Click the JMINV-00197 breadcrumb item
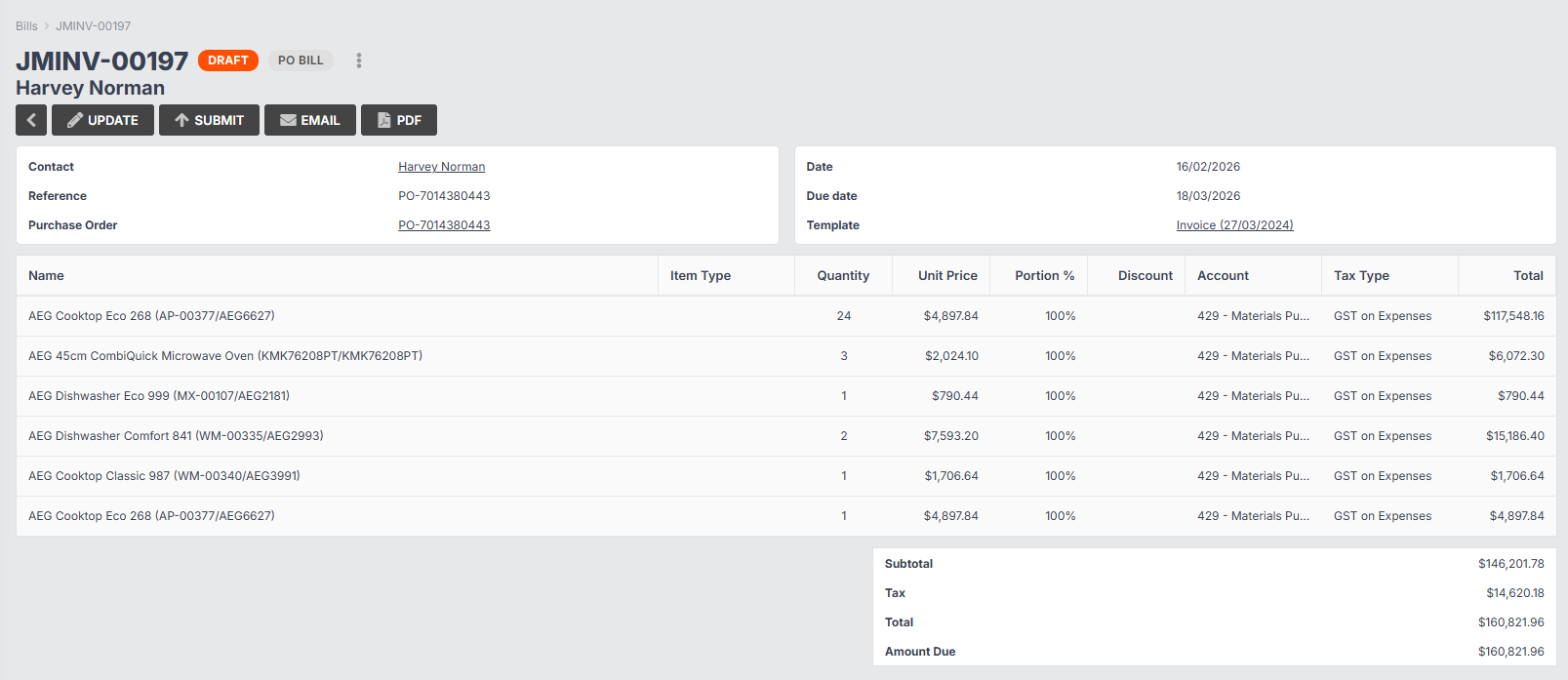Viewport: 1568px width, 680px height. [x=93, y=26]
